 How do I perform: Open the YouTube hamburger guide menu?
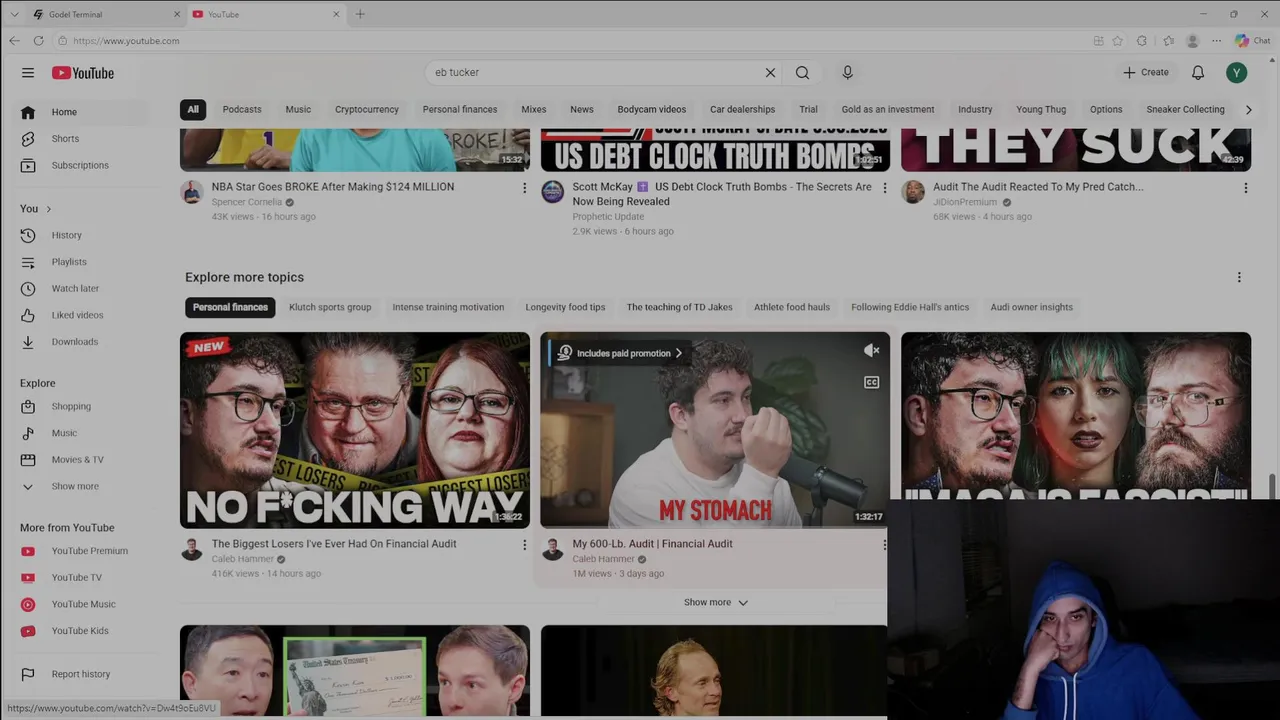(x=28, y=73)
